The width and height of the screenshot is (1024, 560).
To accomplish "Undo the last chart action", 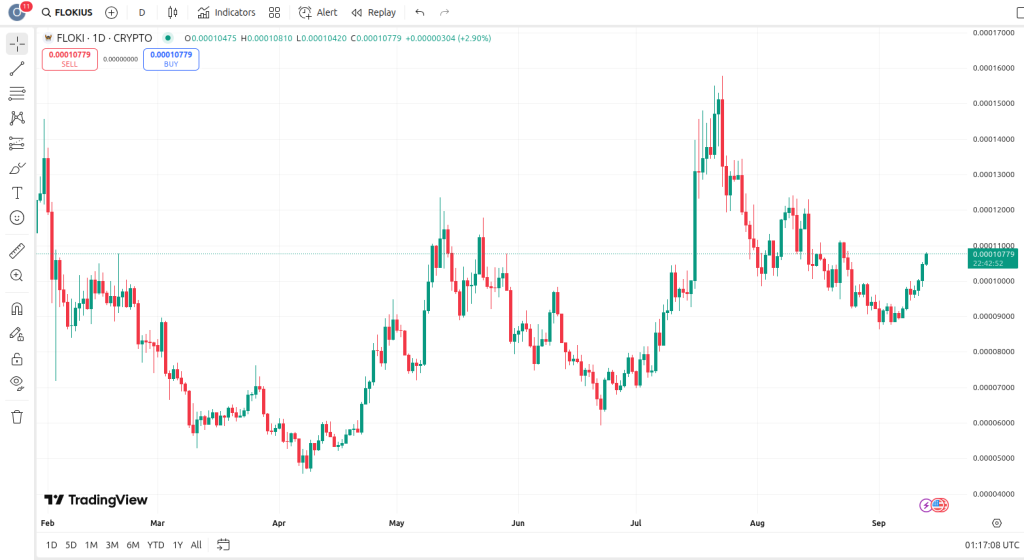I will [420, 12].
